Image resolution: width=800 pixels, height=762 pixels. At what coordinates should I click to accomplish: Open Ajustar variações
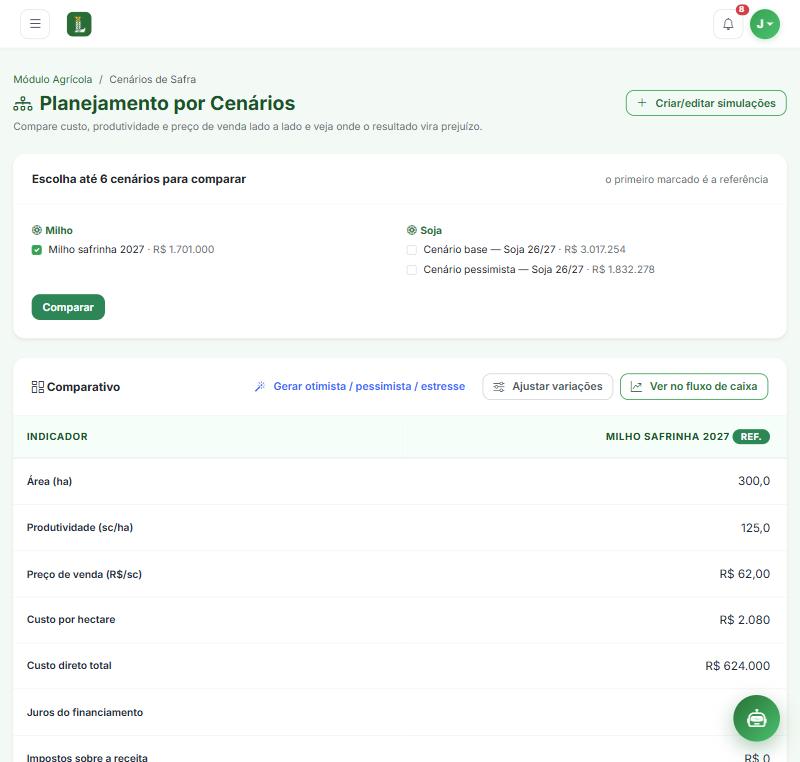pos(547,387)
